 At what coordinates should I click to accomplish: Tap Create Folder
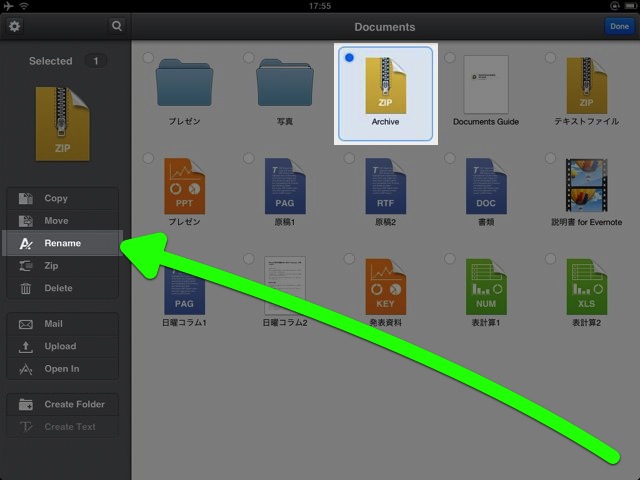point(62,404)
